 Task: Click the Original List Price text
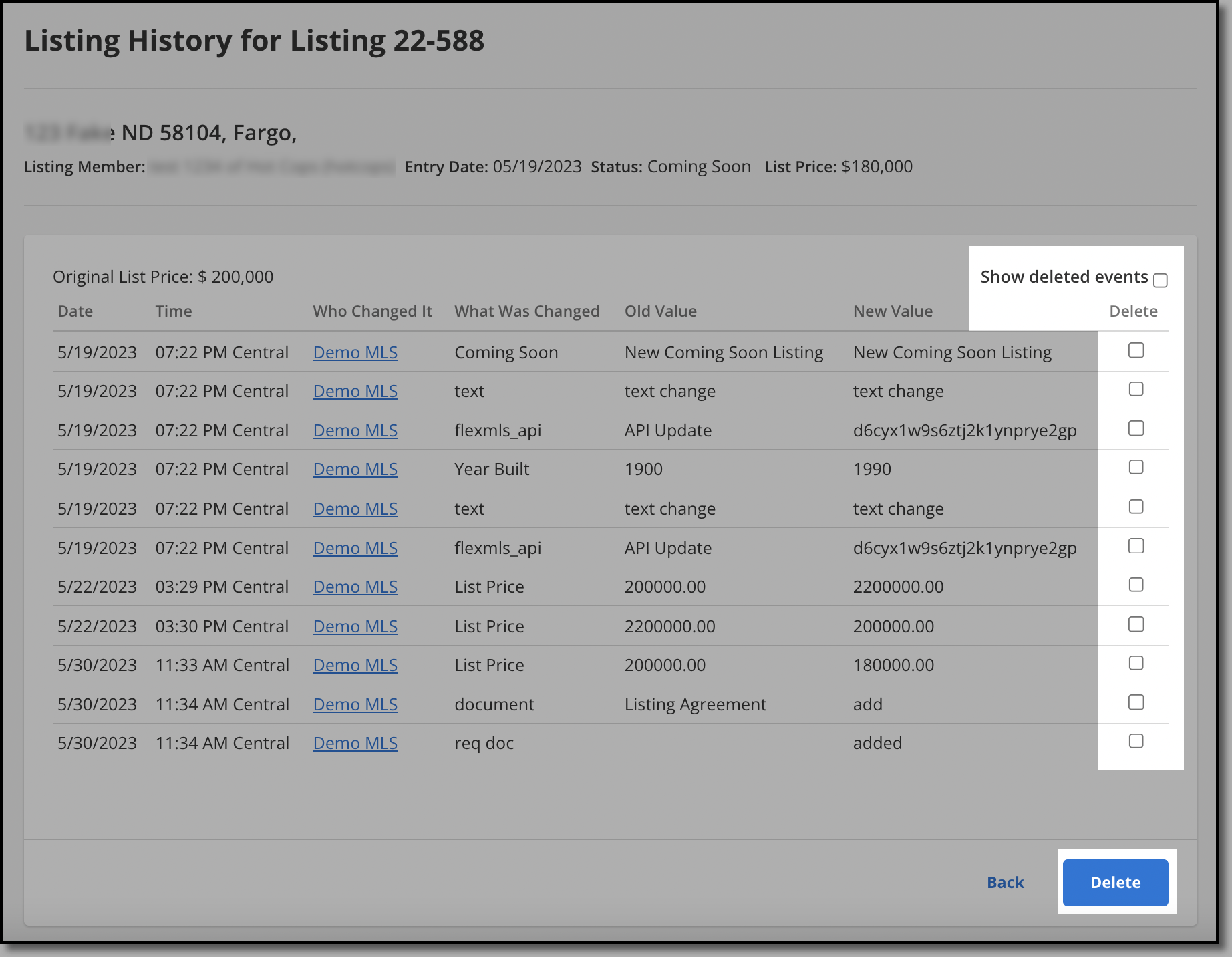click(x=163, y=277)
